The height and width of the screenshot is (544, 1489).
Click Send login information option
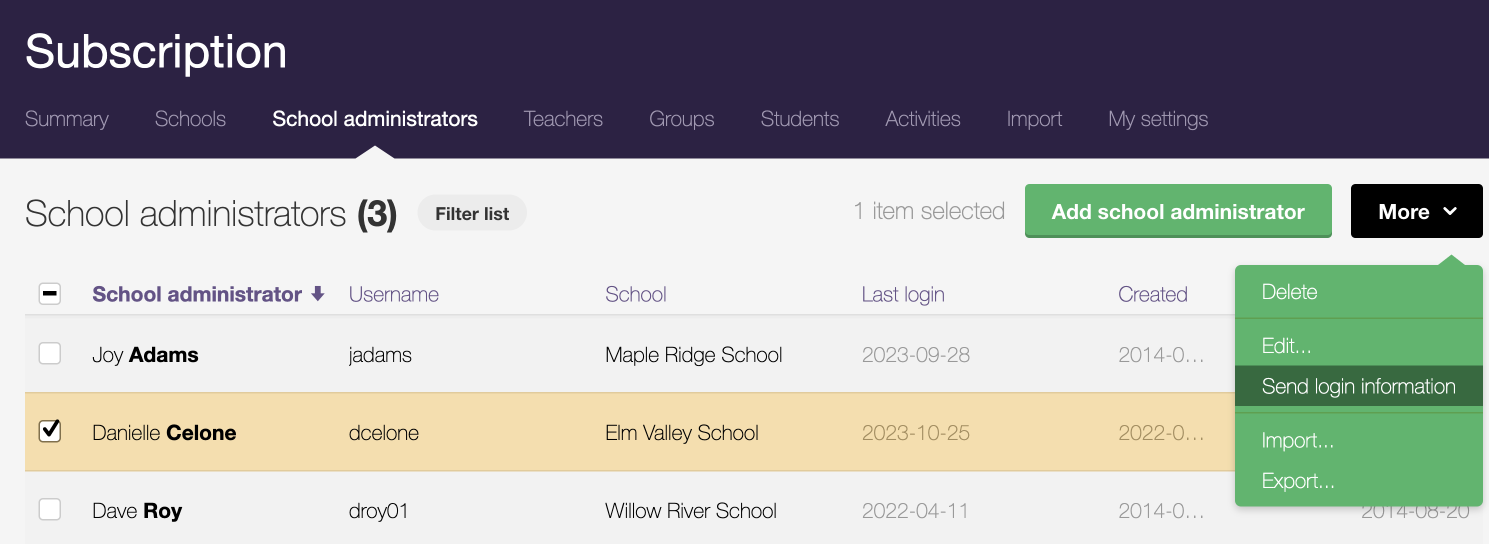click(x=1358, y=387)
